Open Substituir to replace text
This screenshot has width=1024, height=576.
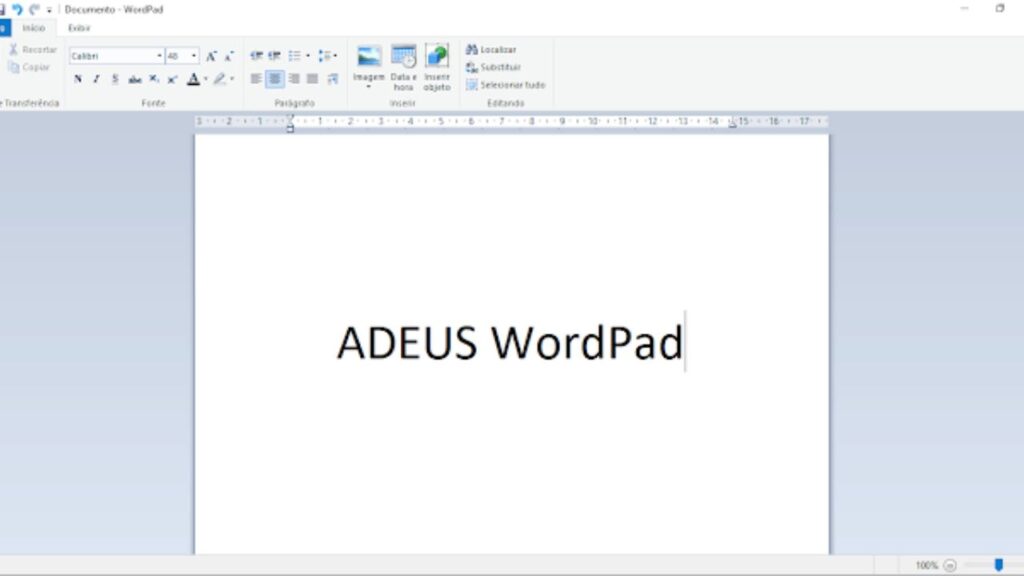click(x=494, y=67)
